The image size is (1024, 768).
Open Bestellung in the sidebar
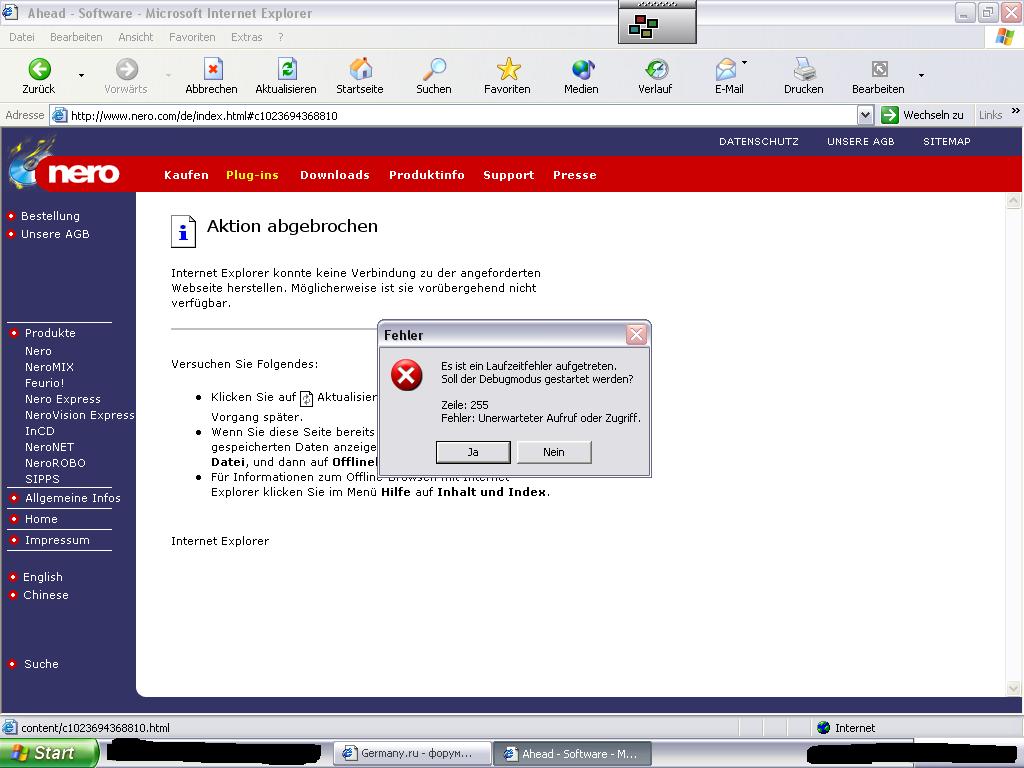point(50,216)
